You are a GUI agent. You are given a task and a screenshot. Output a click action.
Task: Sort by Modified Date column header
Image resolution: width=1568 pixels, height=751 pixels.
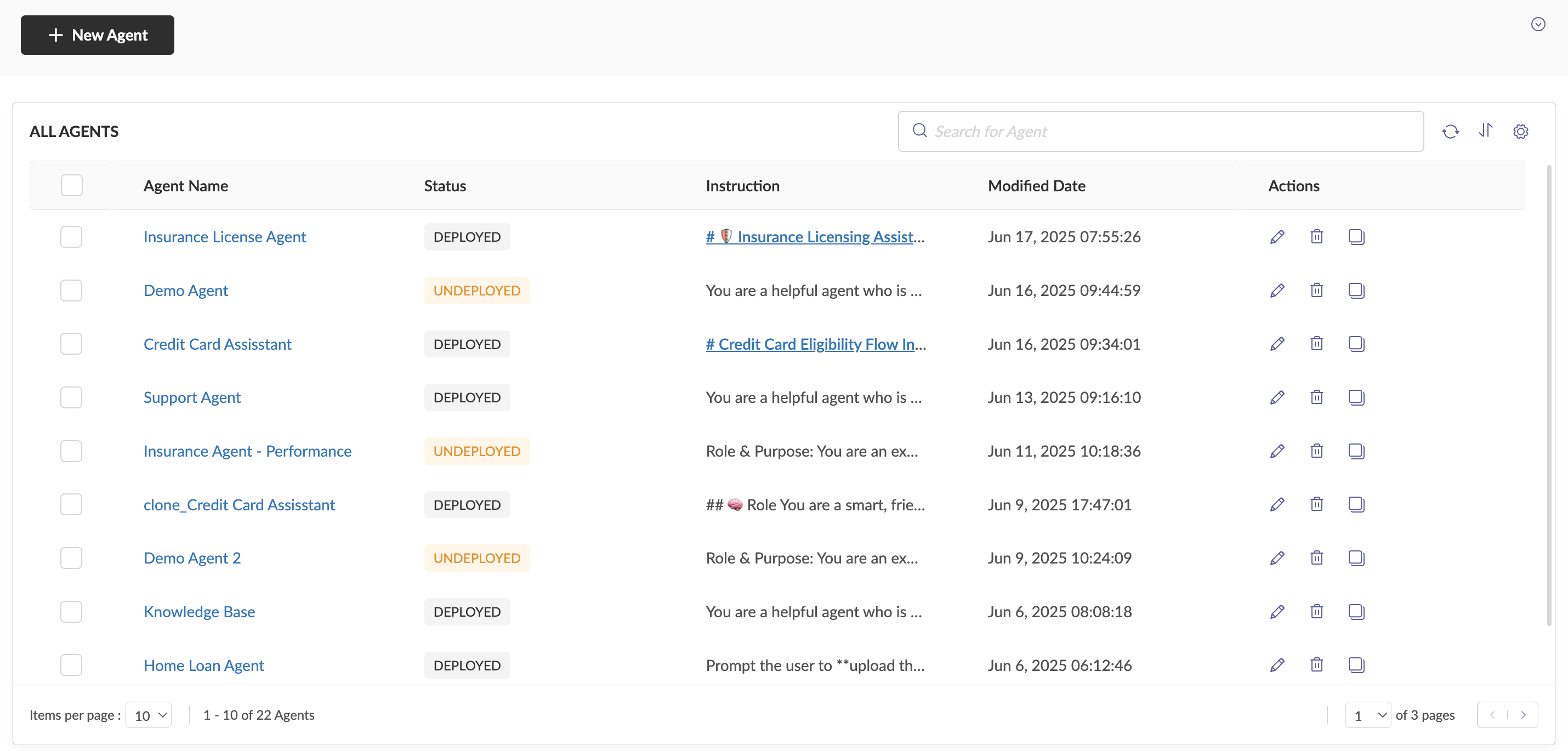coord(1036,186)
